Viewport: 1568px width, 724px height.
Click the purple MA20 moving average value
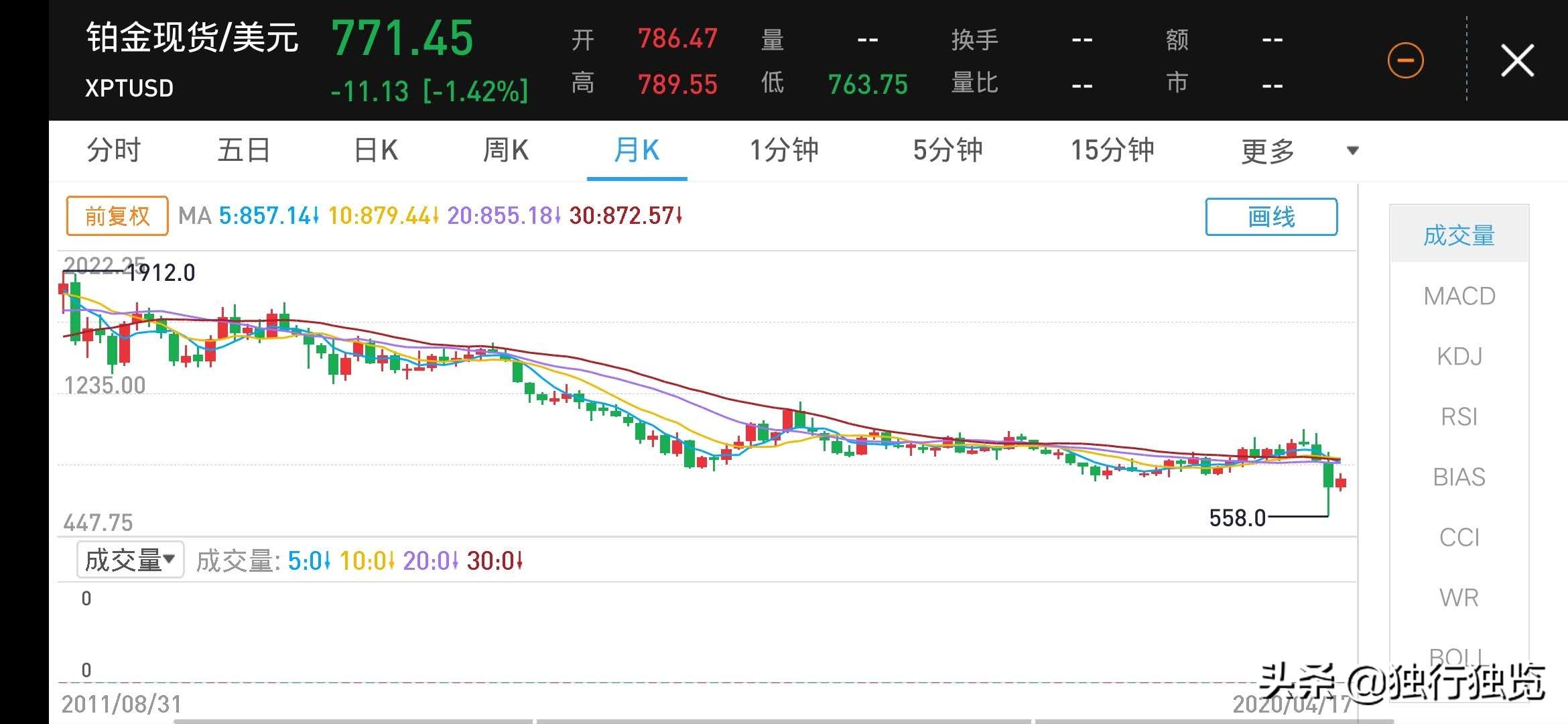(500, 216)
